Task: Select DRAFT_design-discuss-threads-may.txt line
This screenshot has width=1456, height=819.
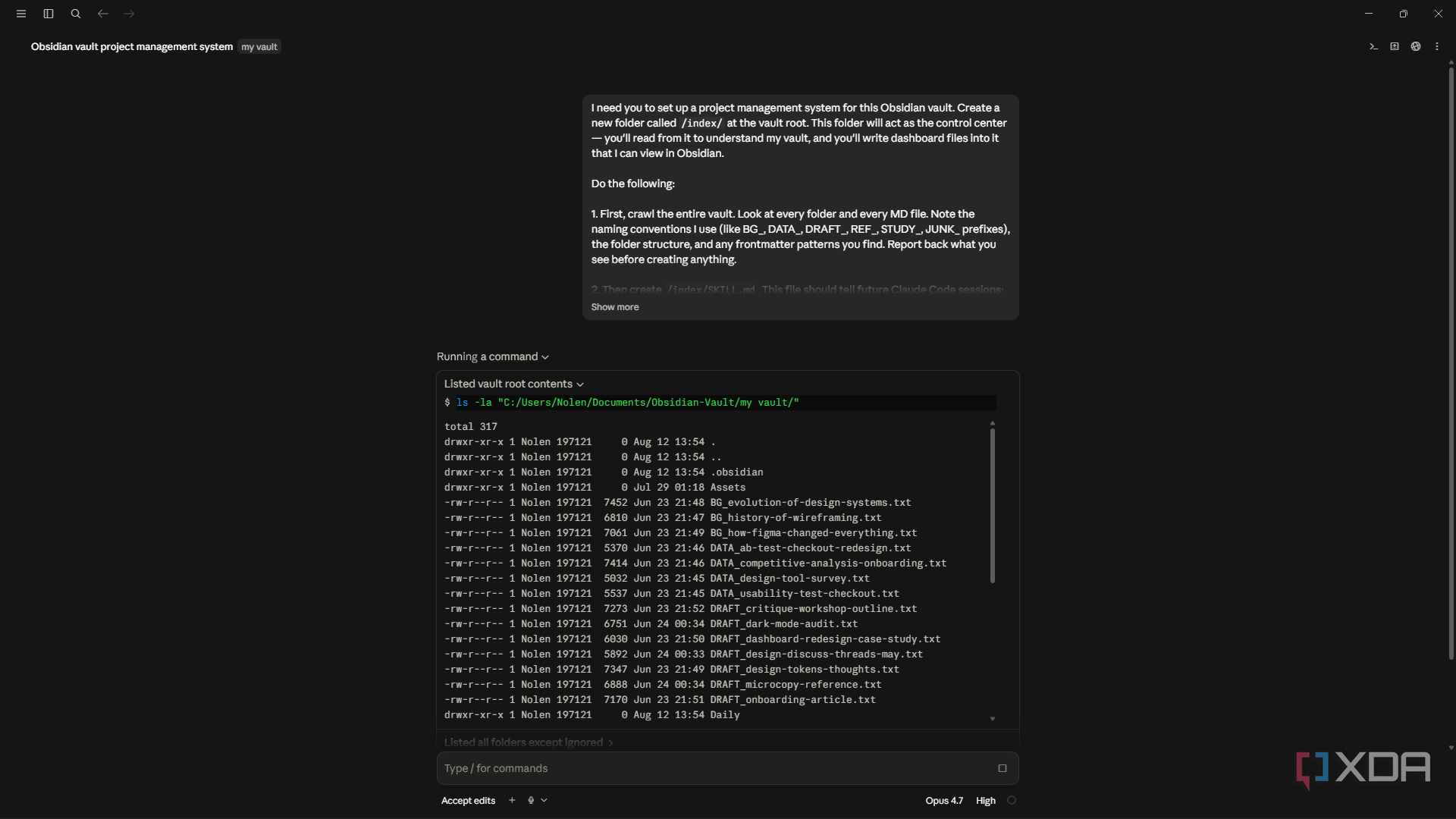Action: pyautogui.click(x=683, y=654)
